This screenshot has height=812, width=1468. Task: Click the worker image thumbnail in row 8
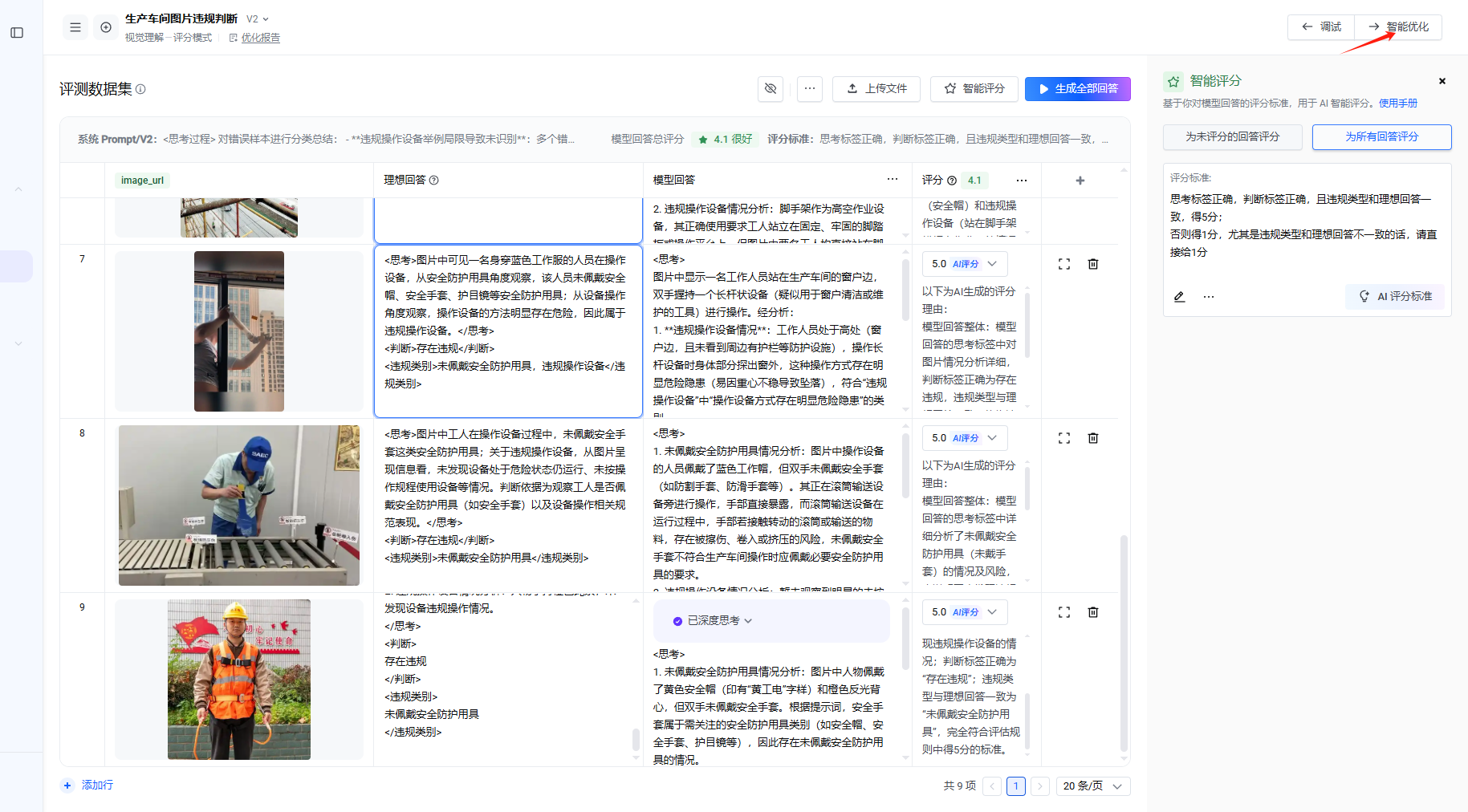click(239, 505)
